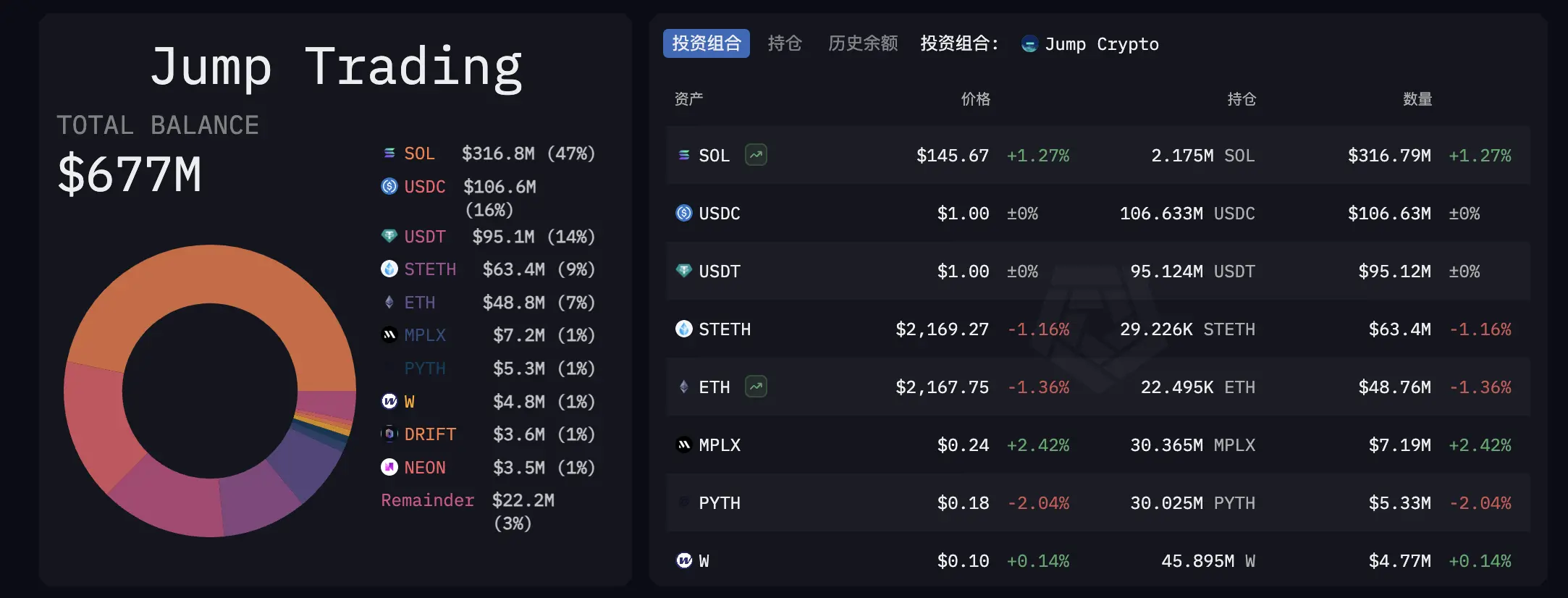Open the Jump Crypto portfolio selector
This screenshot has width=1568, height=598.
[1101, 43]
